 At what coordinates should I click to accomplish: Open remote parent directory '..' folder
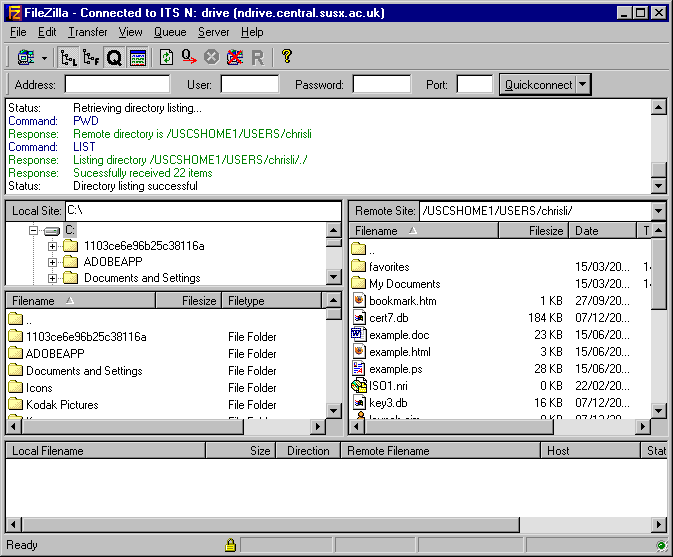(363, 249)
